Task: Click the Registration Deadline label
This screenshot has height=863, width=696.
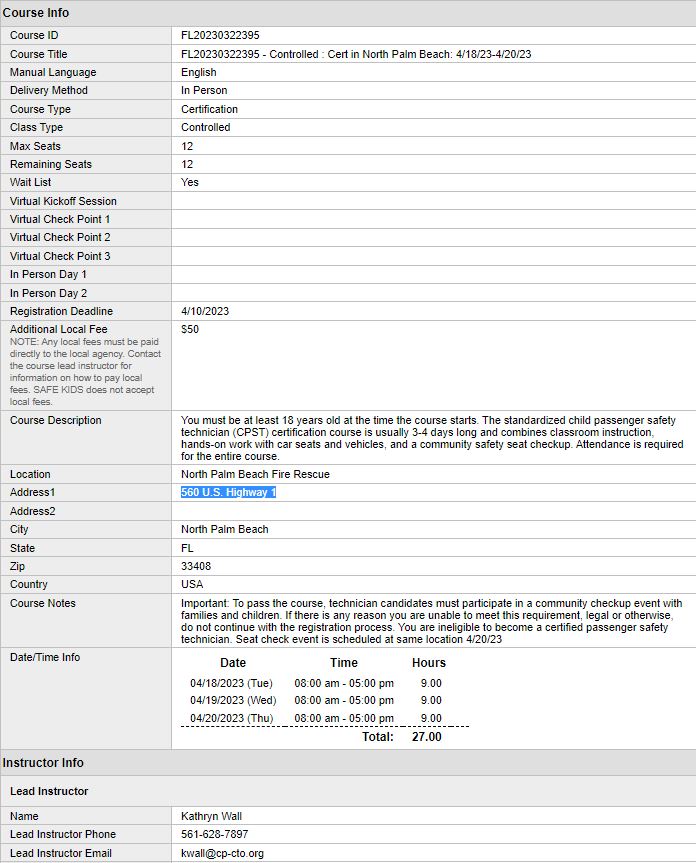Action: [x=61, y=311]
